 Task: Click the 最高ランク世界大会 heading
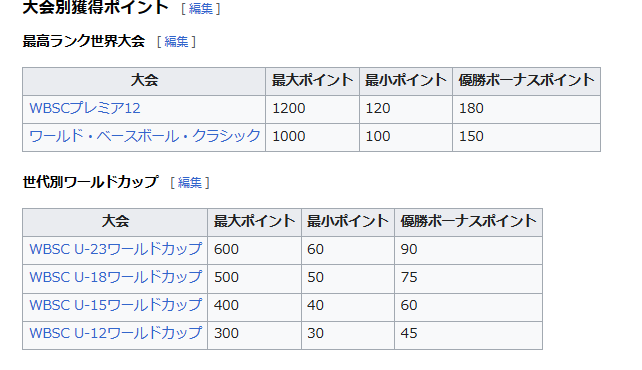pos(84,41)
